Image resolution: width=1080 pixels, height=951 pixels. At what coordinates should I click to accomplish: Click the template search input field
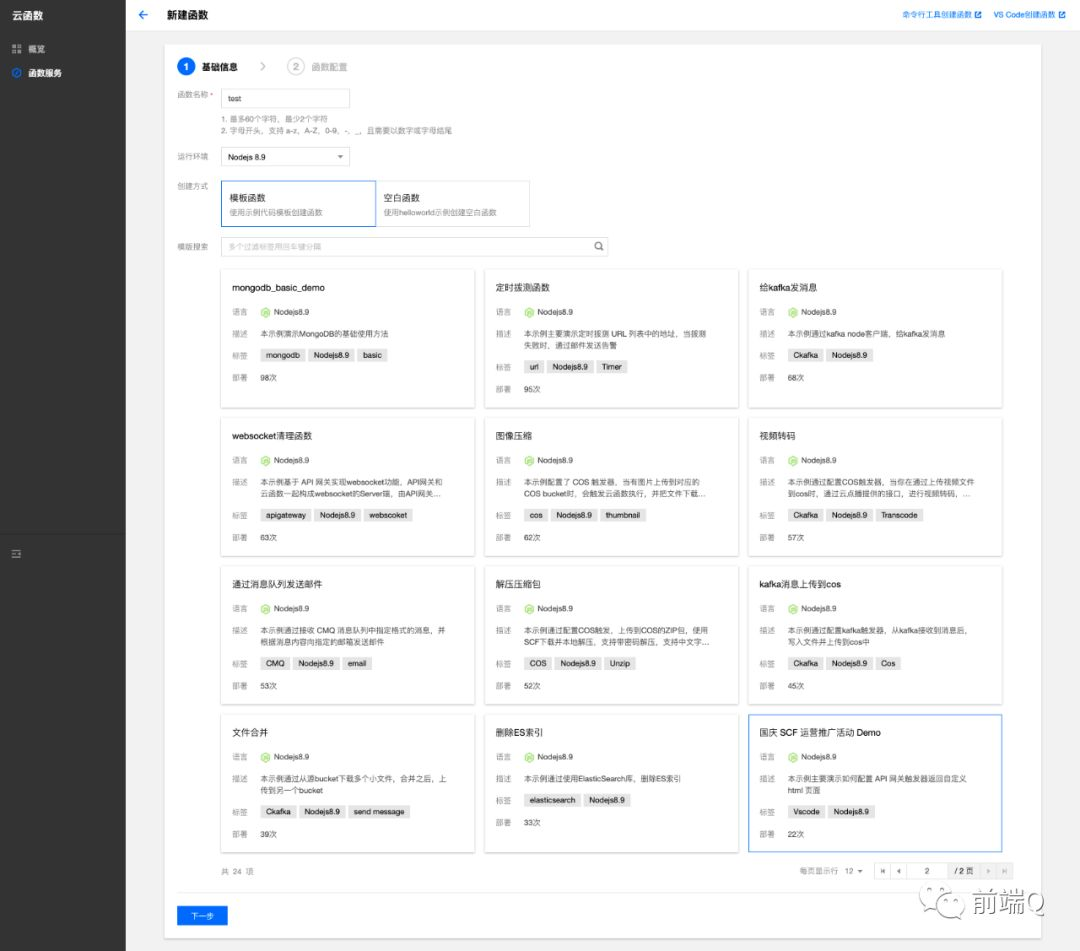click(414, 247)
